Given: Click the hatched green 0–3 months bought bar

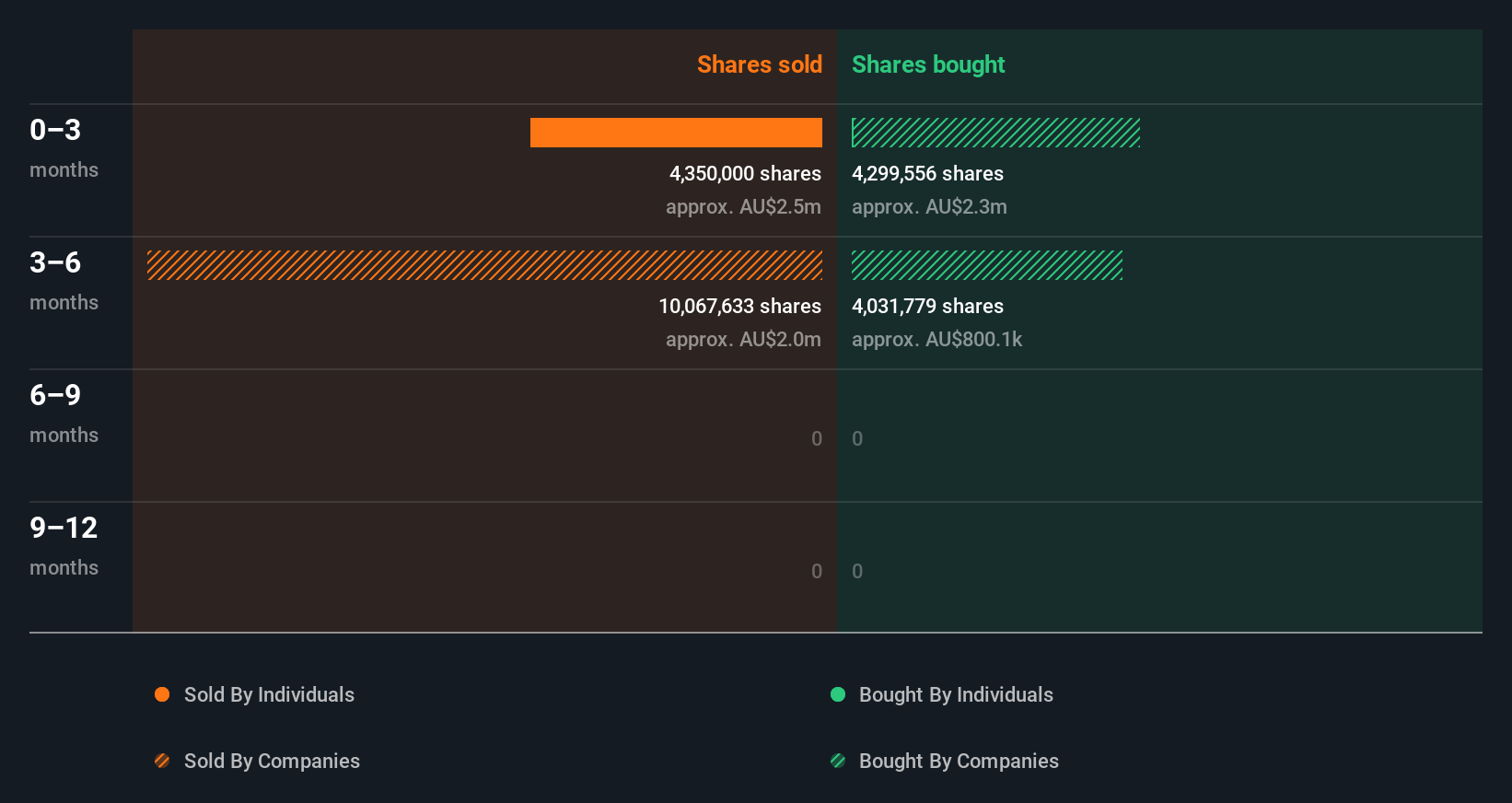Looking at the screenshot, I should pos(995,133).
